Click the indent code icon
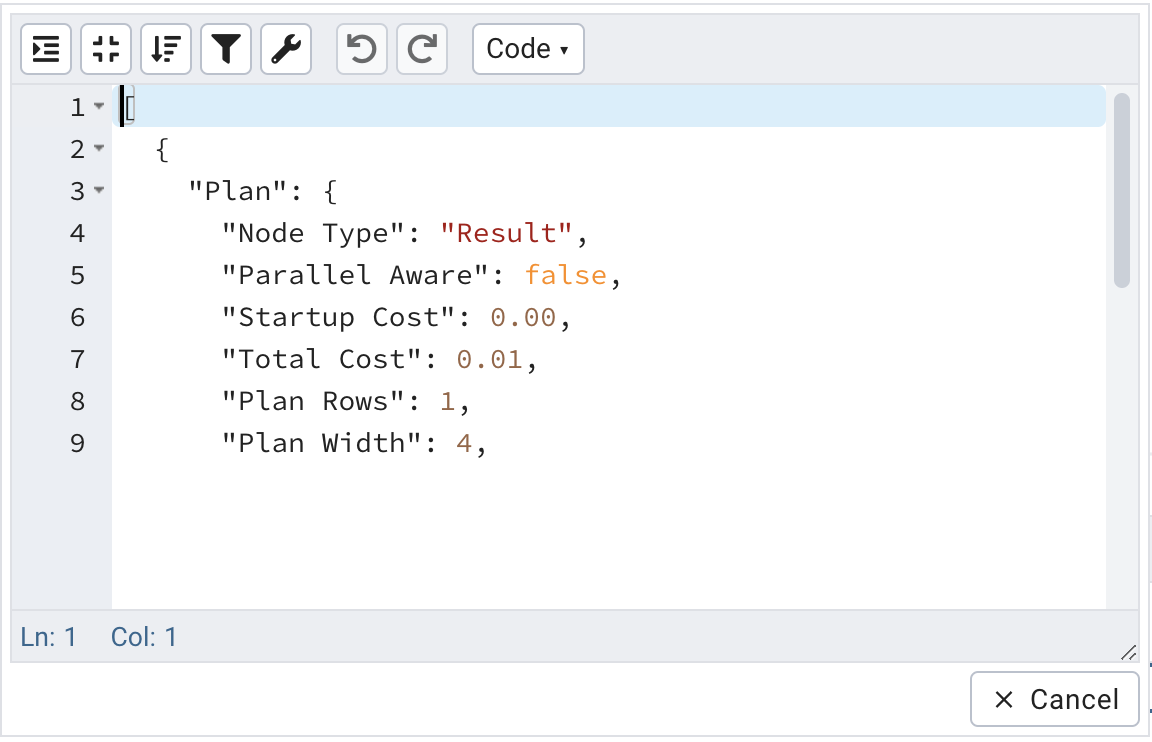The width and height of the screenshot is (1152, 742). coord(45,48)
